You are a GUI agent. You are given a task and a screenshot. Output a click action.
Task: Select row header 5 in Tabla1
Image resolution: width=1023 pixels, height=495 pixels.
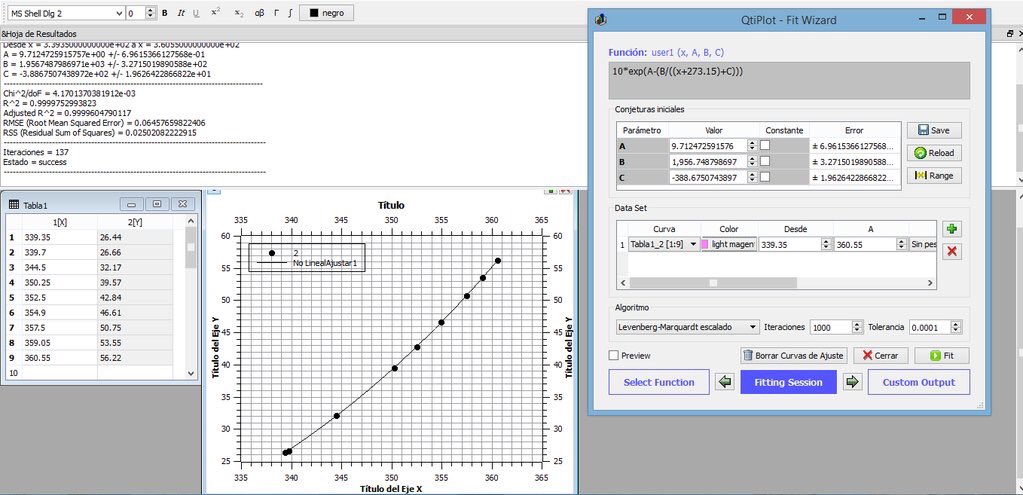click(11, 297)
